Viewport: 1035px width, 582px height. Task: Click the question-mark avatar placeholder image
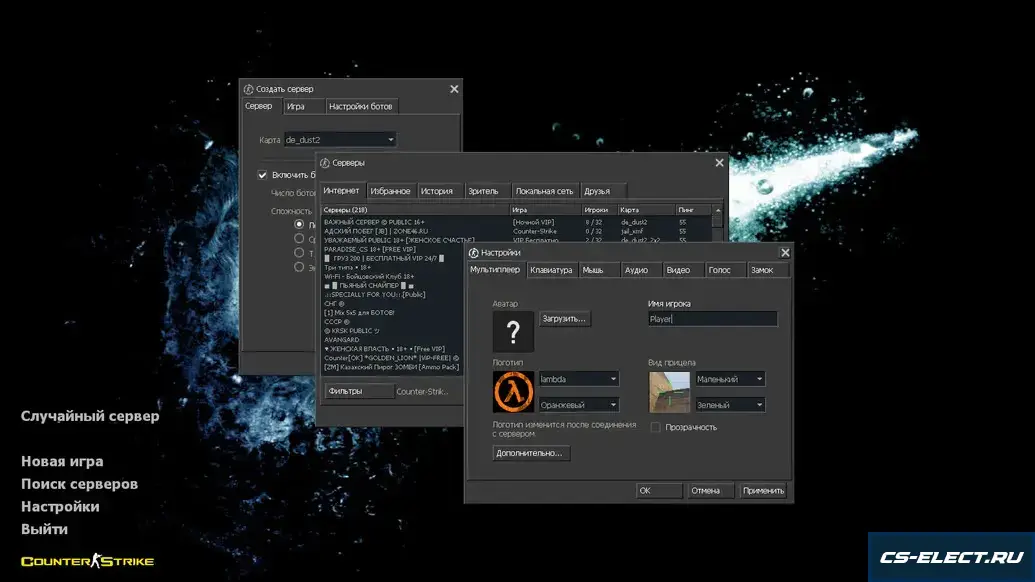513,331
